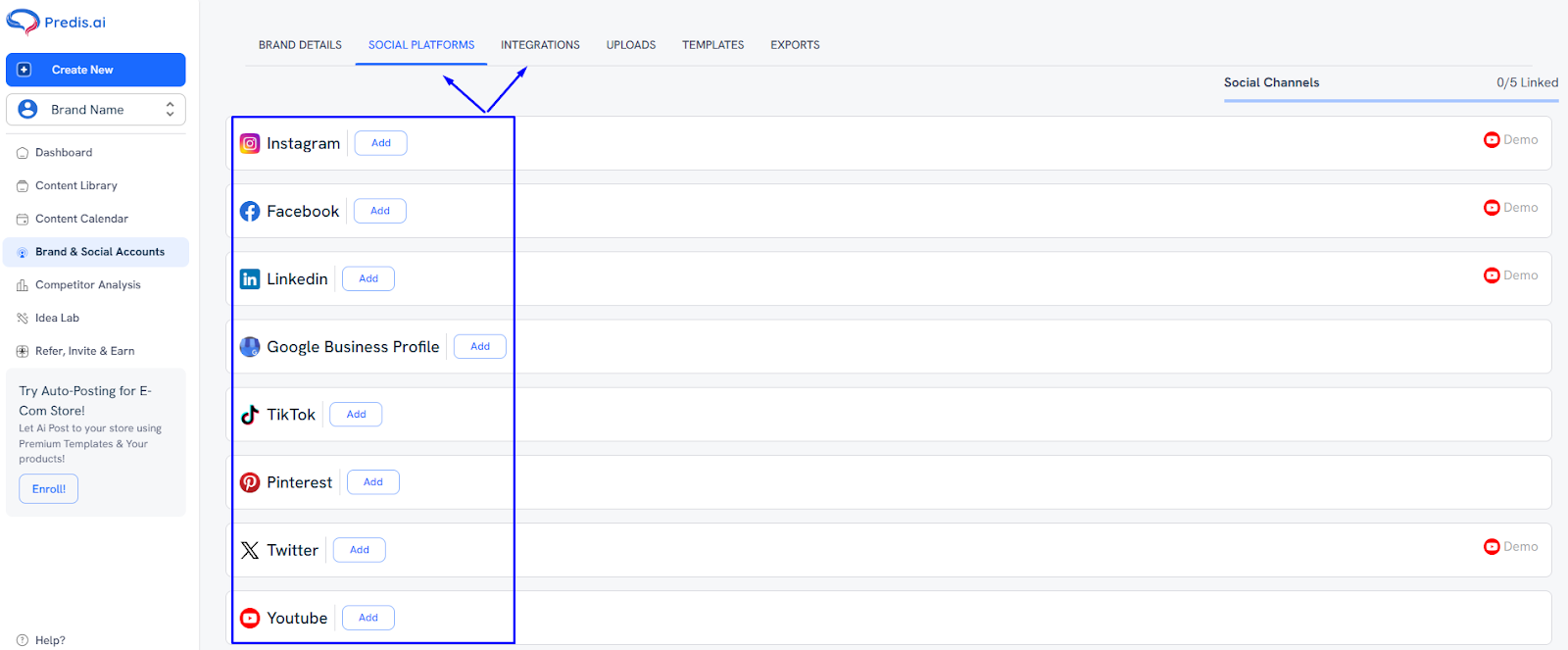Click the Facebook logo icon
Viewport: 1568px width, 650px height.
tap(250, 211)
